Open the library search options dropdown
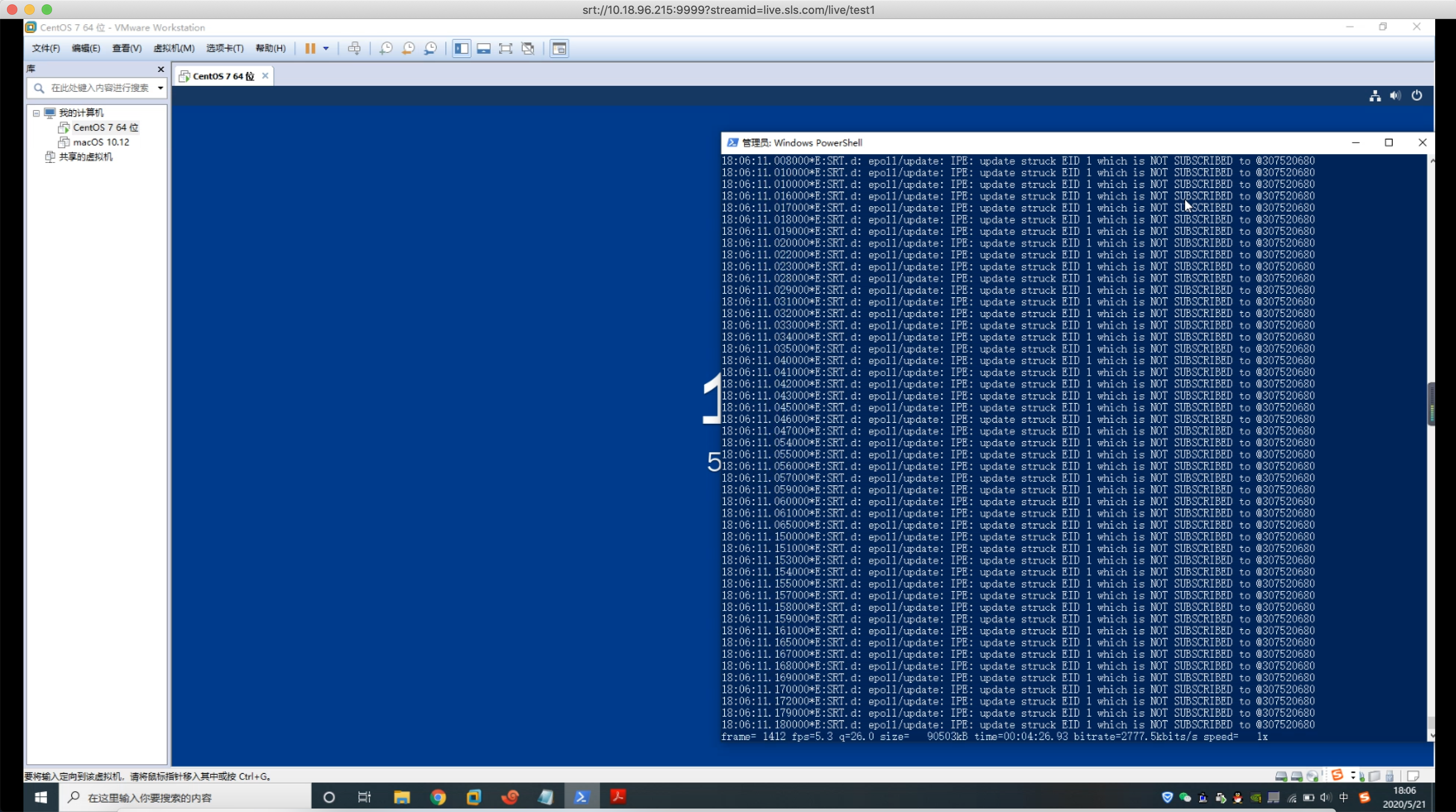The image size is (1456, 812). (x=160, y=88)
